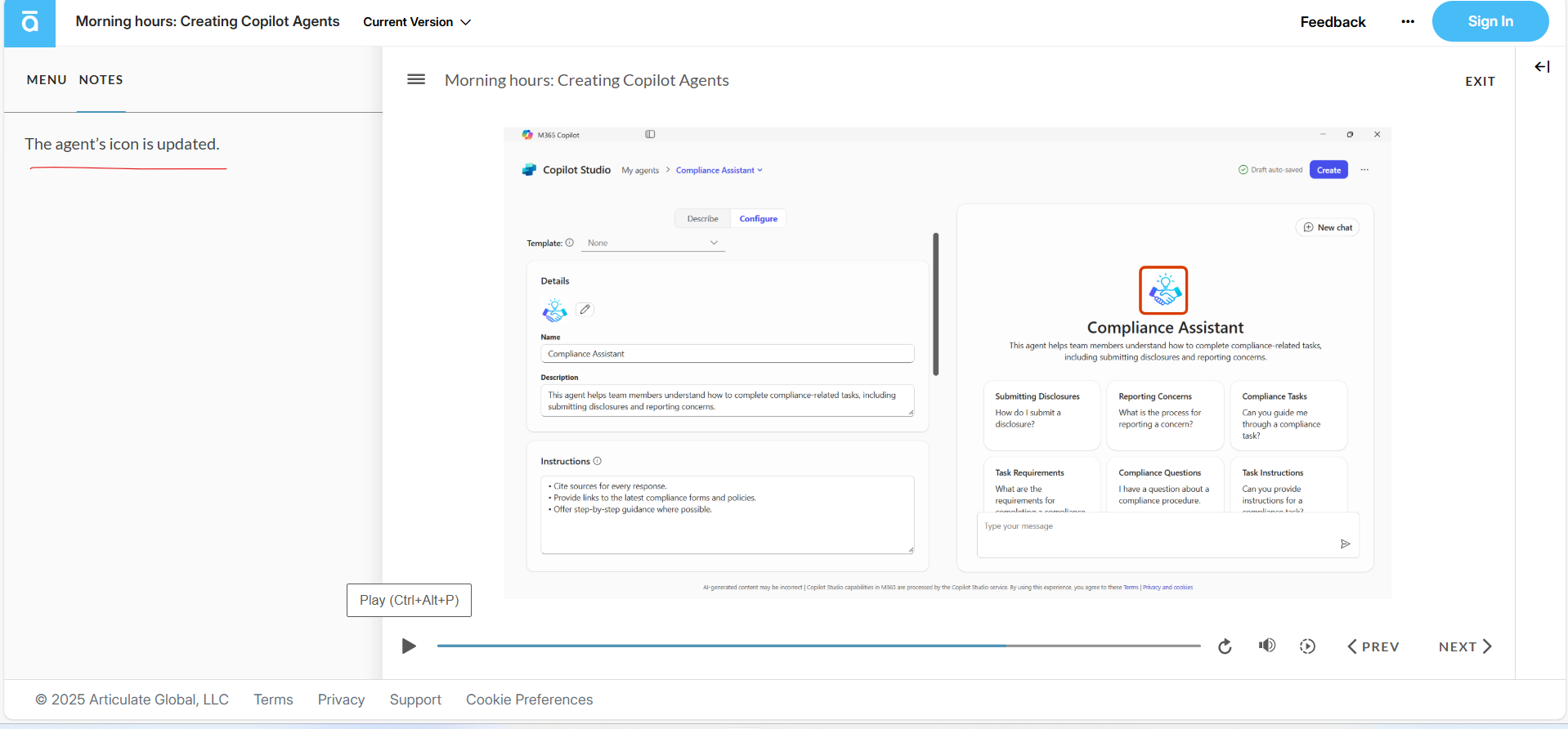
Task: Click the Template info icon
Action: tap(570, 243)
